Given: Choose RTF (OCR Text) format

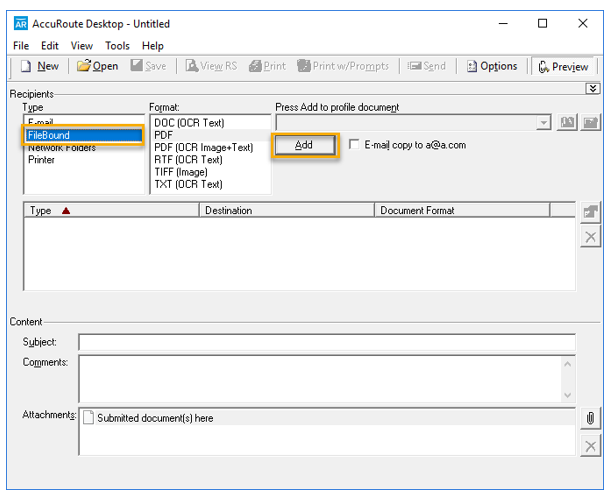Looking at the screenshot, I should 210,160.
